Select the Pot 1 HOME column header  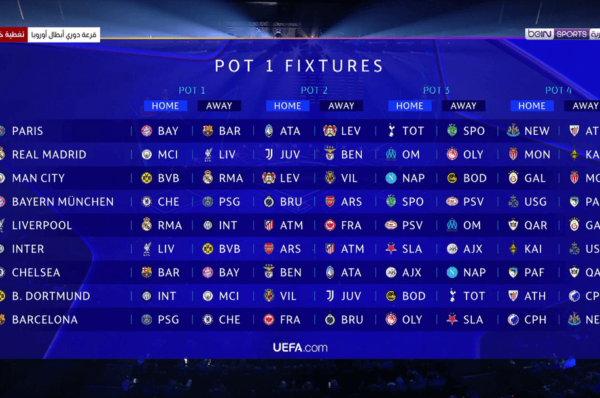(165, 106)
